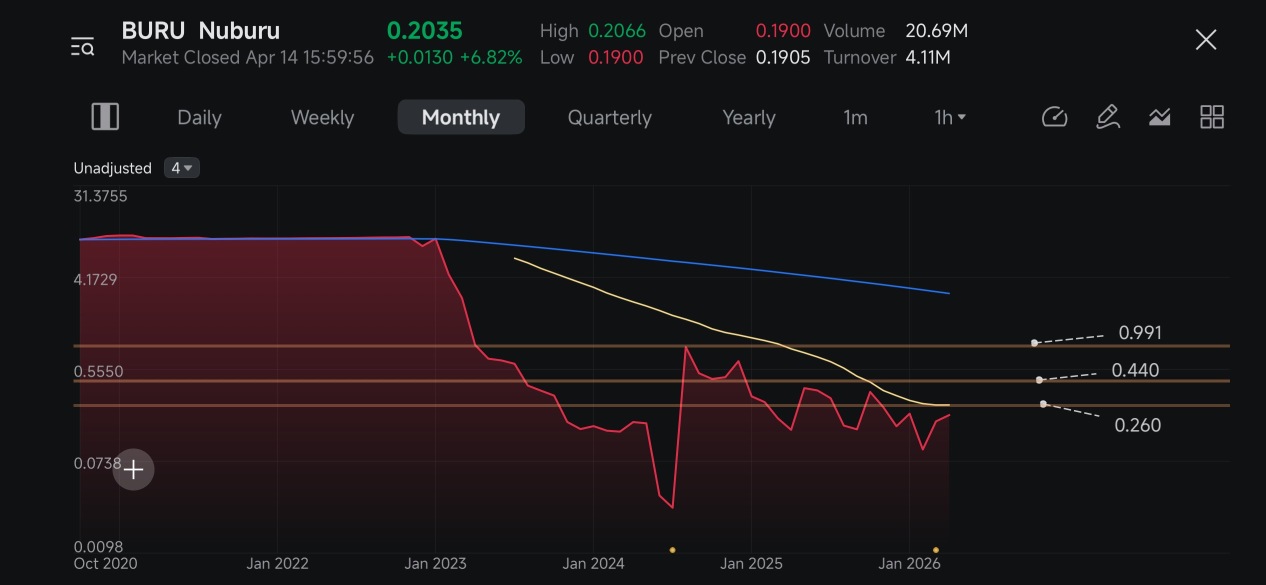Image resolution: width=1266 pixels, height=585 pixels.
Task: Tap the Jan 2023 date axis label
Action: click(435, 563)
